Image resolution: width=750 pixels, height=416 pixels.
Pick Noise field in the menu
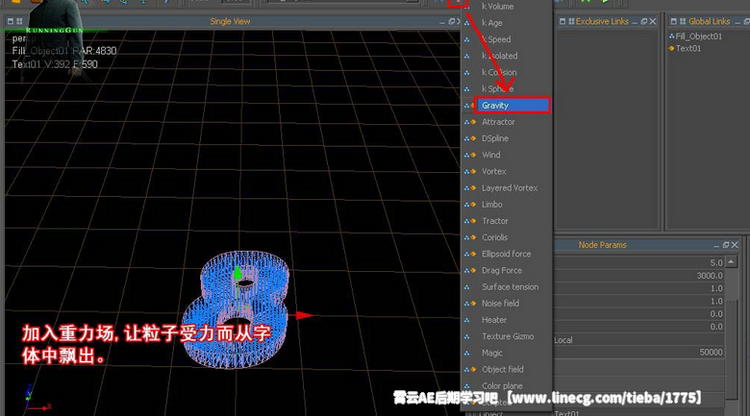[500, 303]
